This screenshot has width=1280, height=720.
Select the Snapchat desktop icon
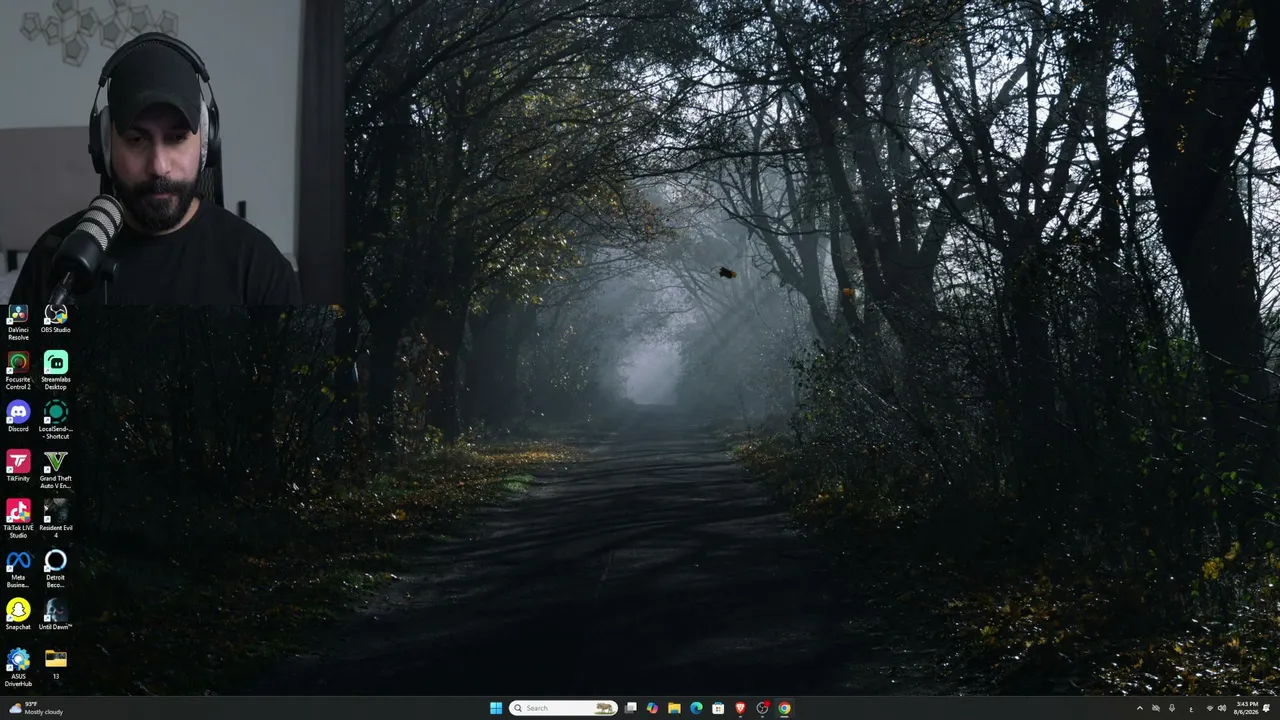pyautogui.click(x=18, y=615)
